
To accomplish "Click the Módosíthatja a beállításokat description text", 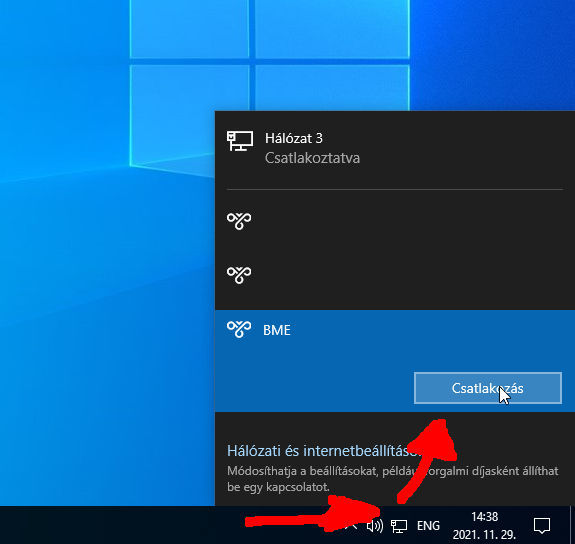I will point(393,479).
